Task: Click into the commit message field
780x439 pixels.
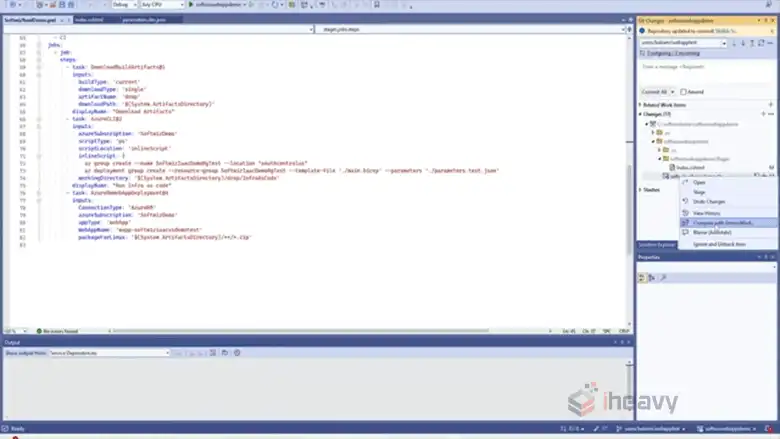Action: point(706,73)
